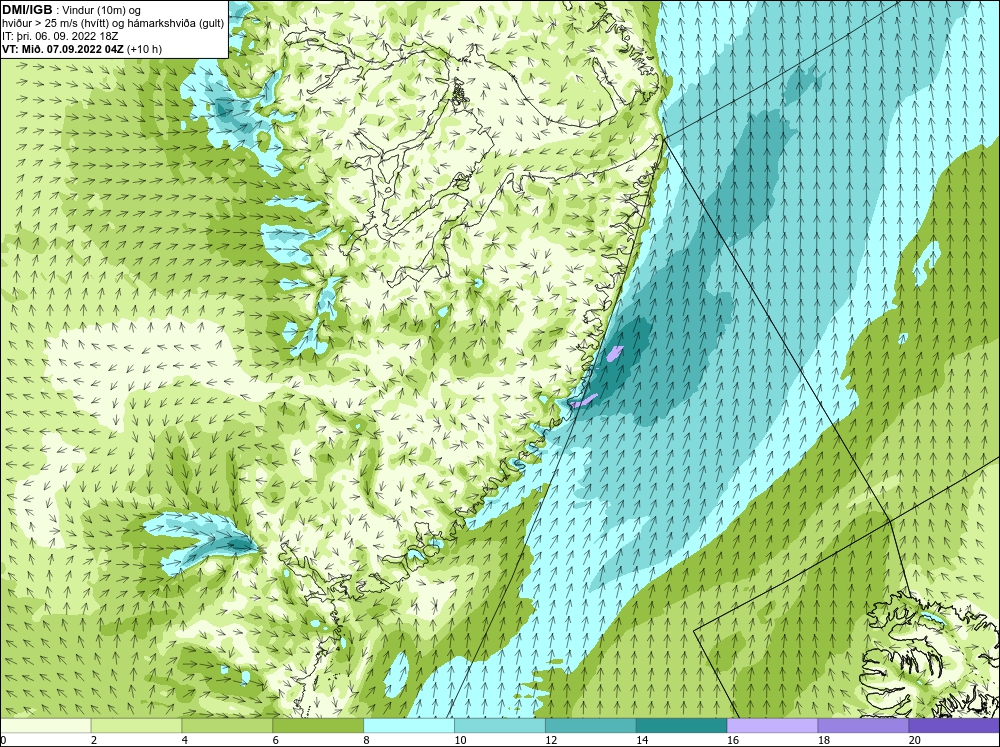This screenshot has width=1000, height=747.
Task: Click the "Vindur (10m) og" label
Action: coord(103,11)
